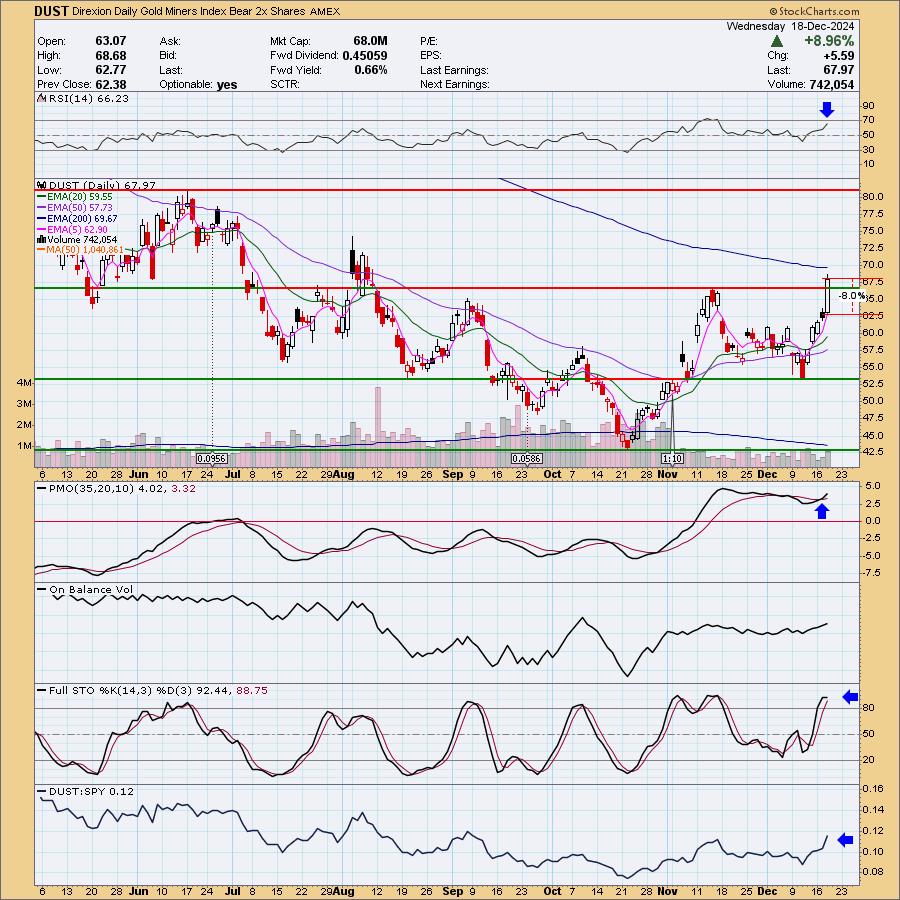Click the 0.16 tick on the DUST:SPY axis
900x900 pixels.
click(x=873, y=789)
